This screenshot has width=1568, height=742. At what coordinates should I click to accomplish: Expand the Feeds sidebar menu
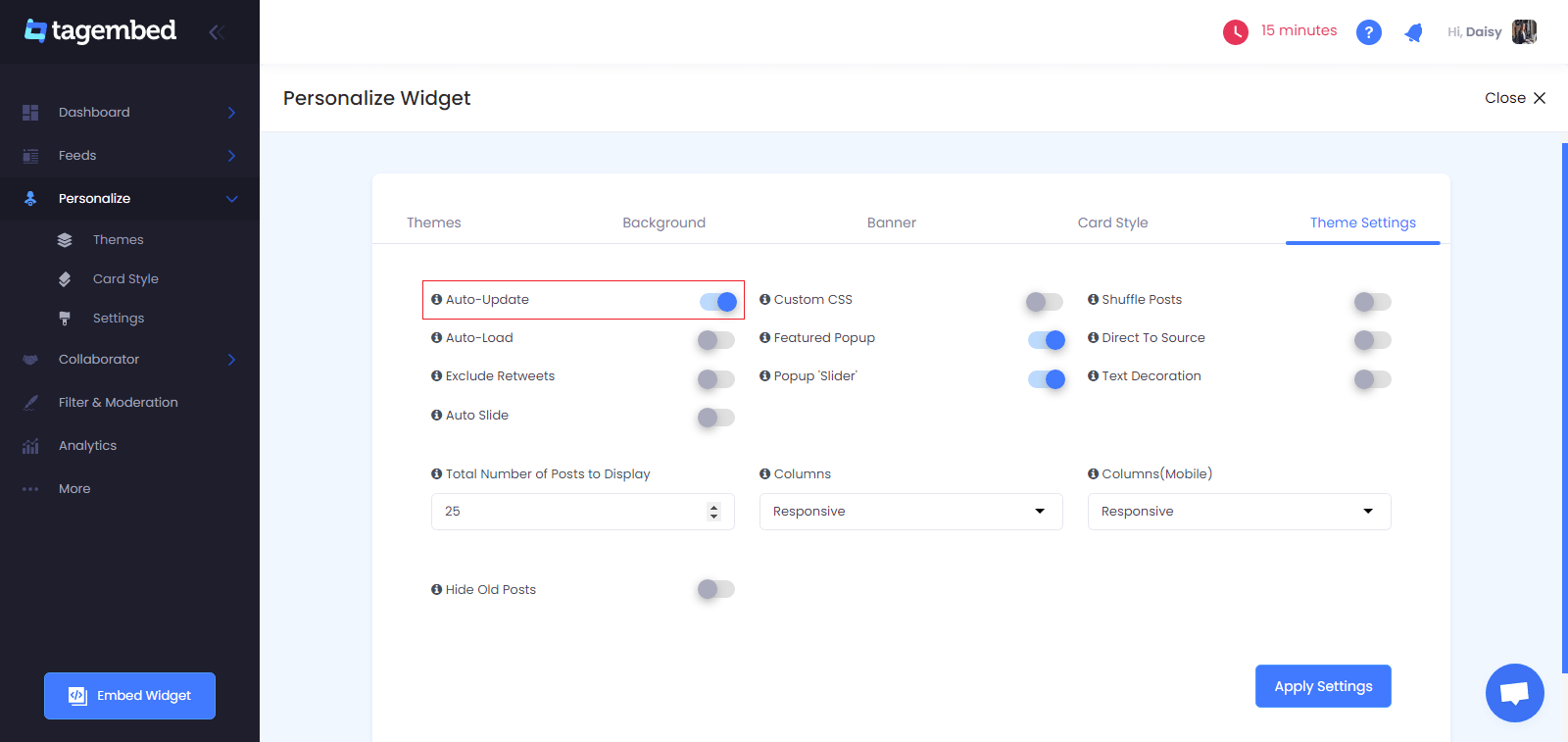coord(129,155)
